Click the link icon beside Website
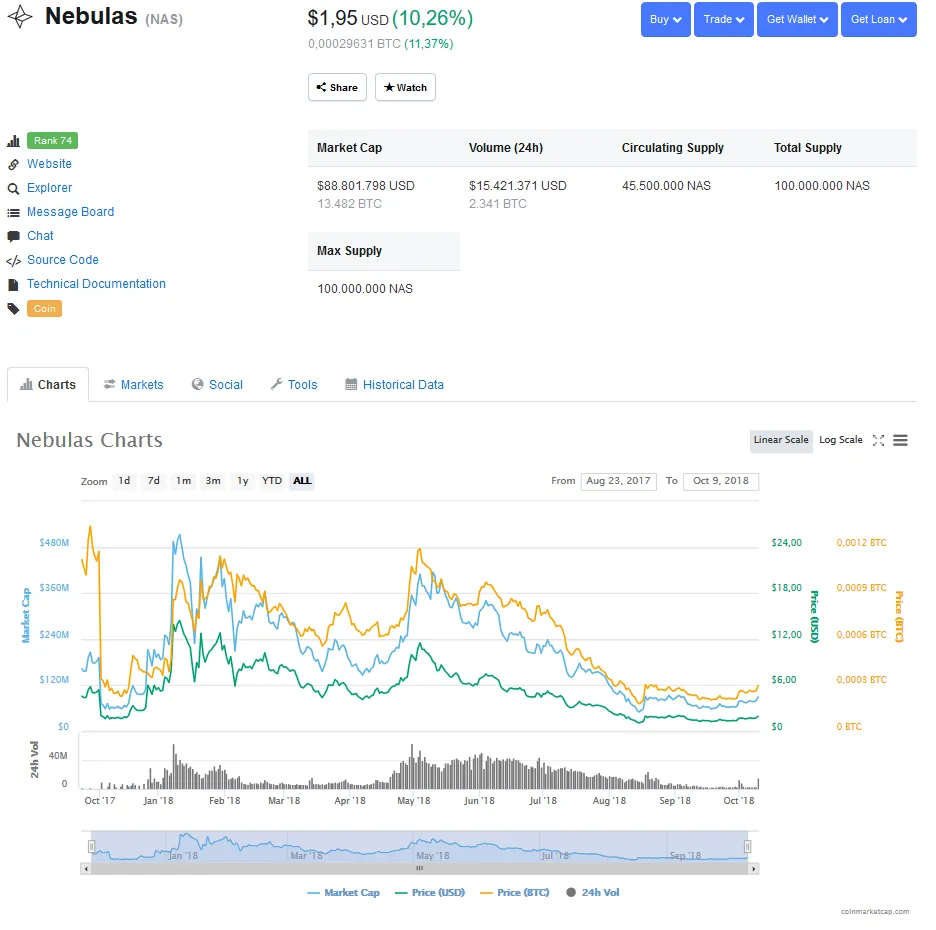 point(13,165)
